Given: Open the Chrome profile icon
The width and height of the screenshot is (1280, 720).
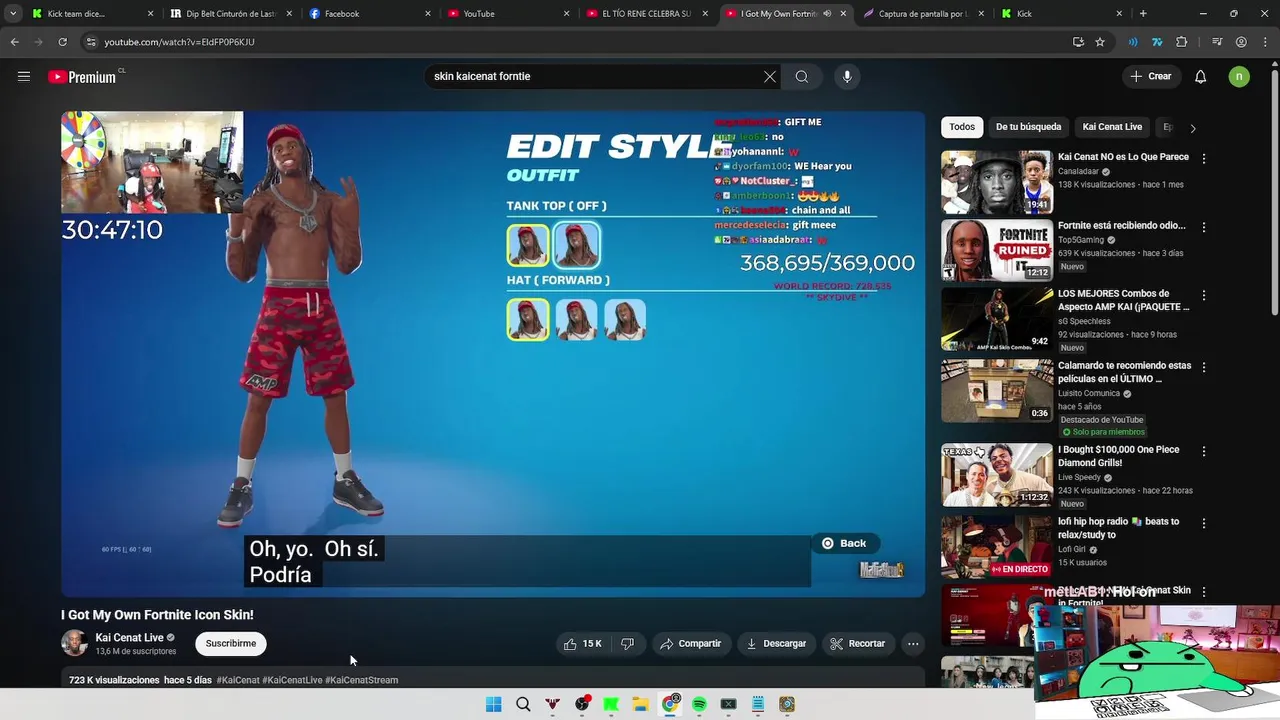Looking at the screenshot, I should pos(1241,42).
